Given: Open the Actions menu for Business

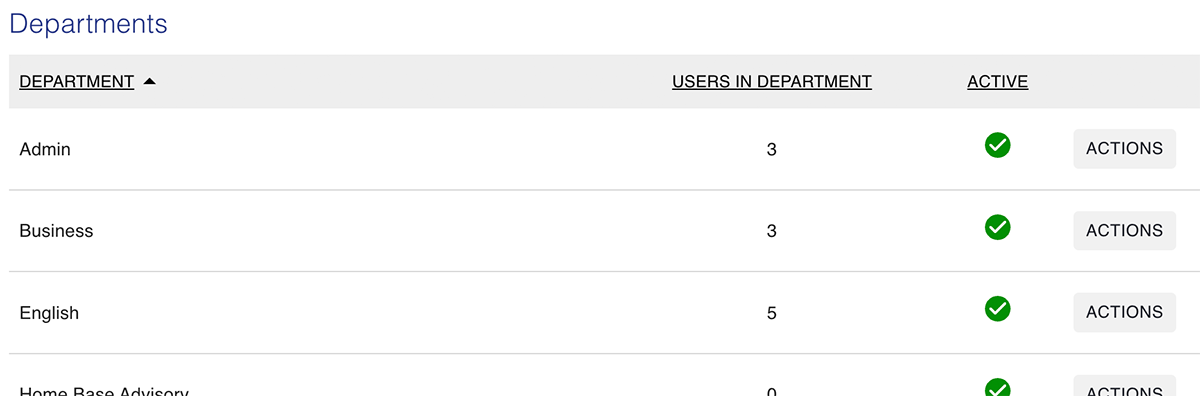Looking at the screenshot, I should click(x=1124, y=231).
